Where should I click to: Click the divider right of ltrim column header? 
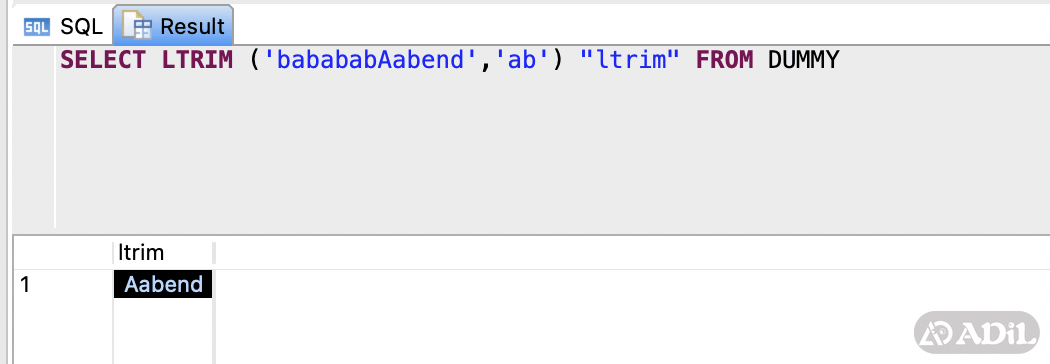tap(214, 253)
